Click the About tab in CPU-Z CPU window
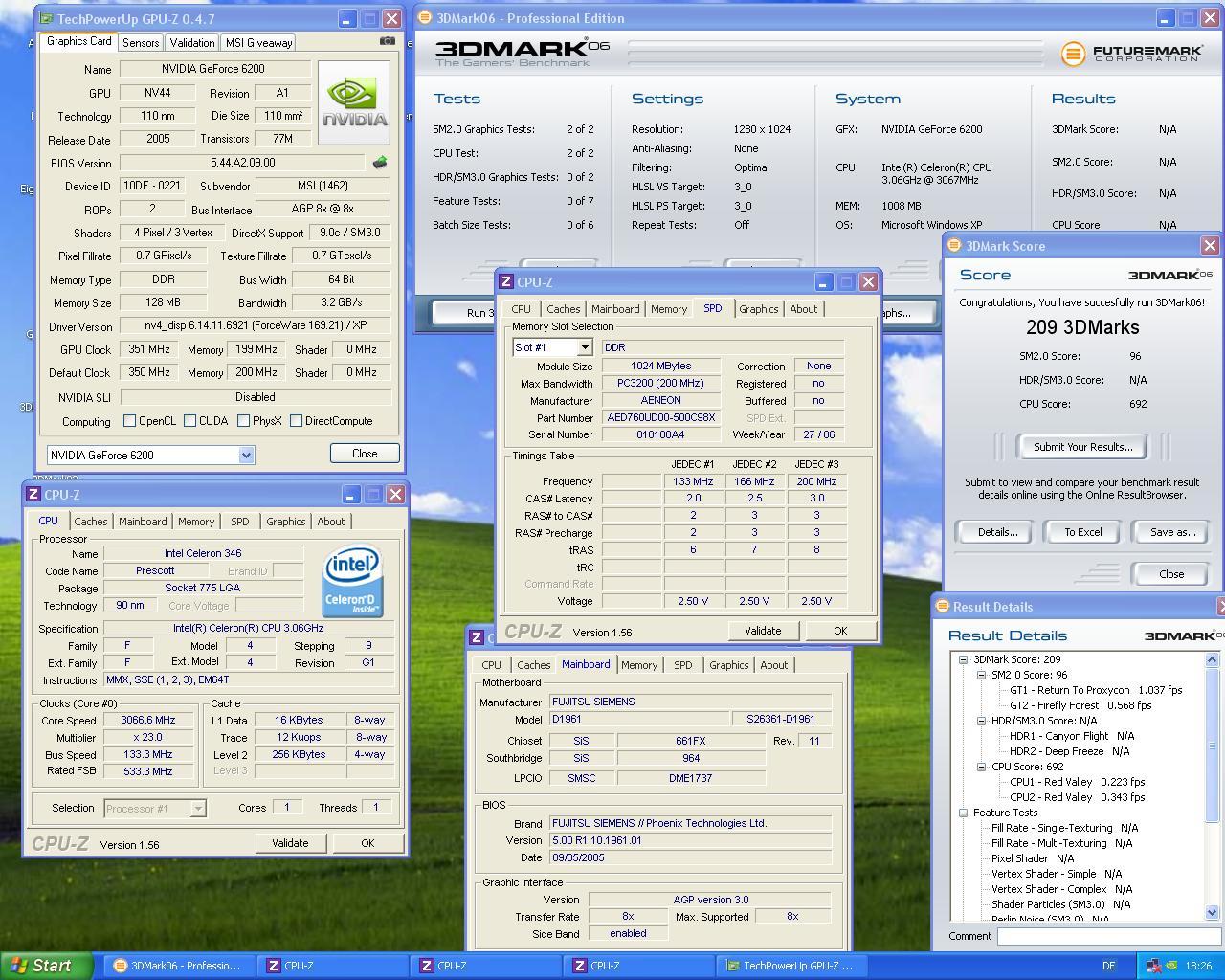This screenshot has height=980, width=1225. pos(331,522)
